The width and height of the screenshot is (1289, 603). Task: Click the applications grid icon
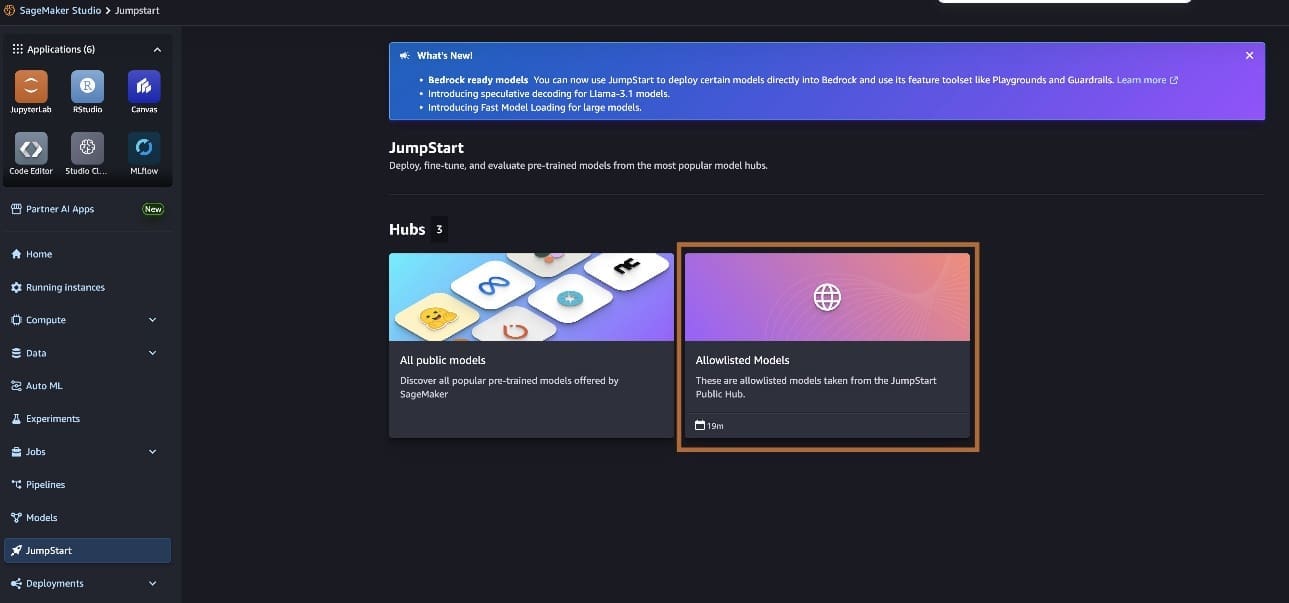click(x=17, y=49)
